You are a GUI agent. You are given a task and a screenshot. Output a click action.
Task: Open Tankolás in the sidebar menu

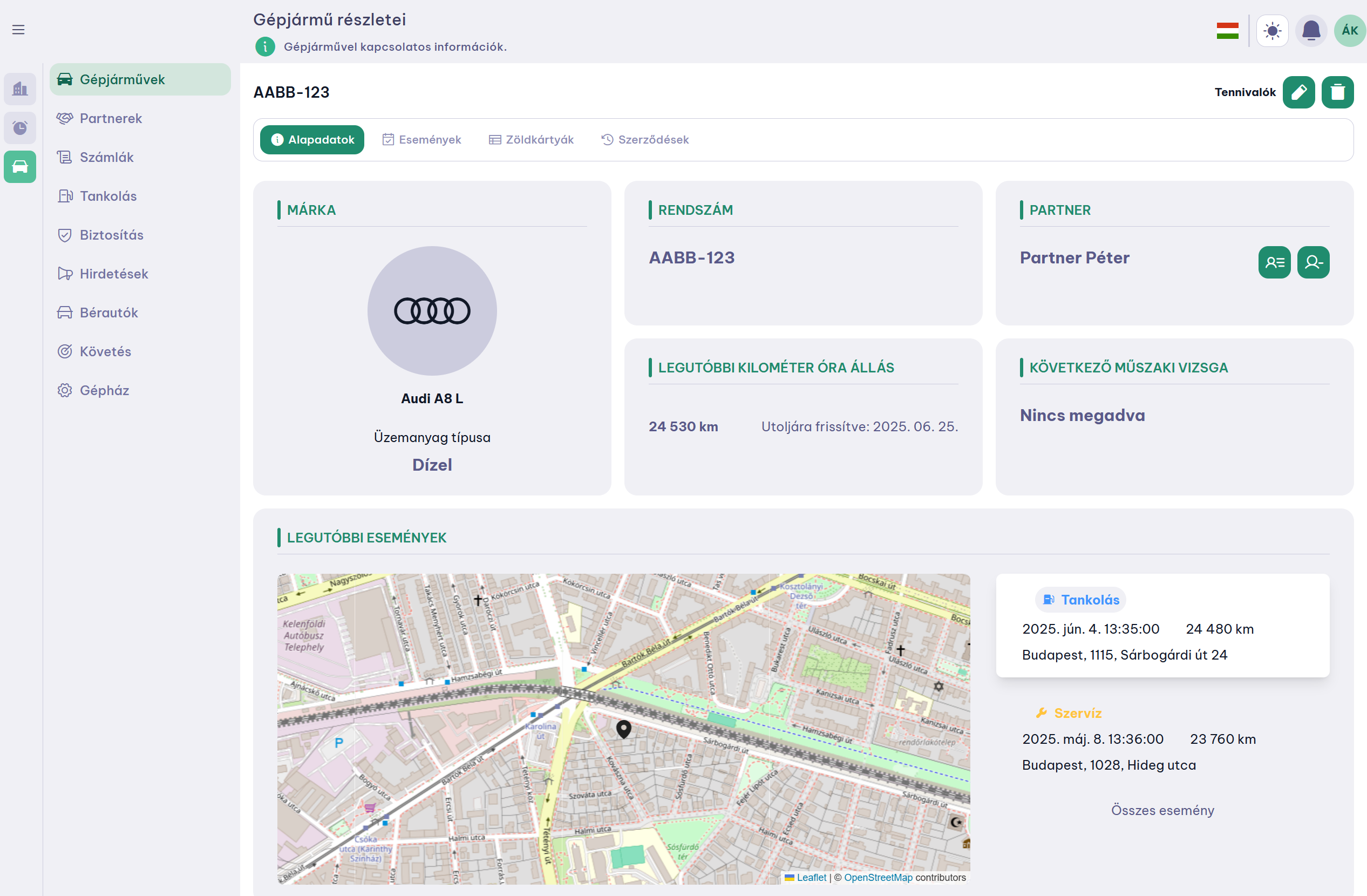[x=108, y=196]
